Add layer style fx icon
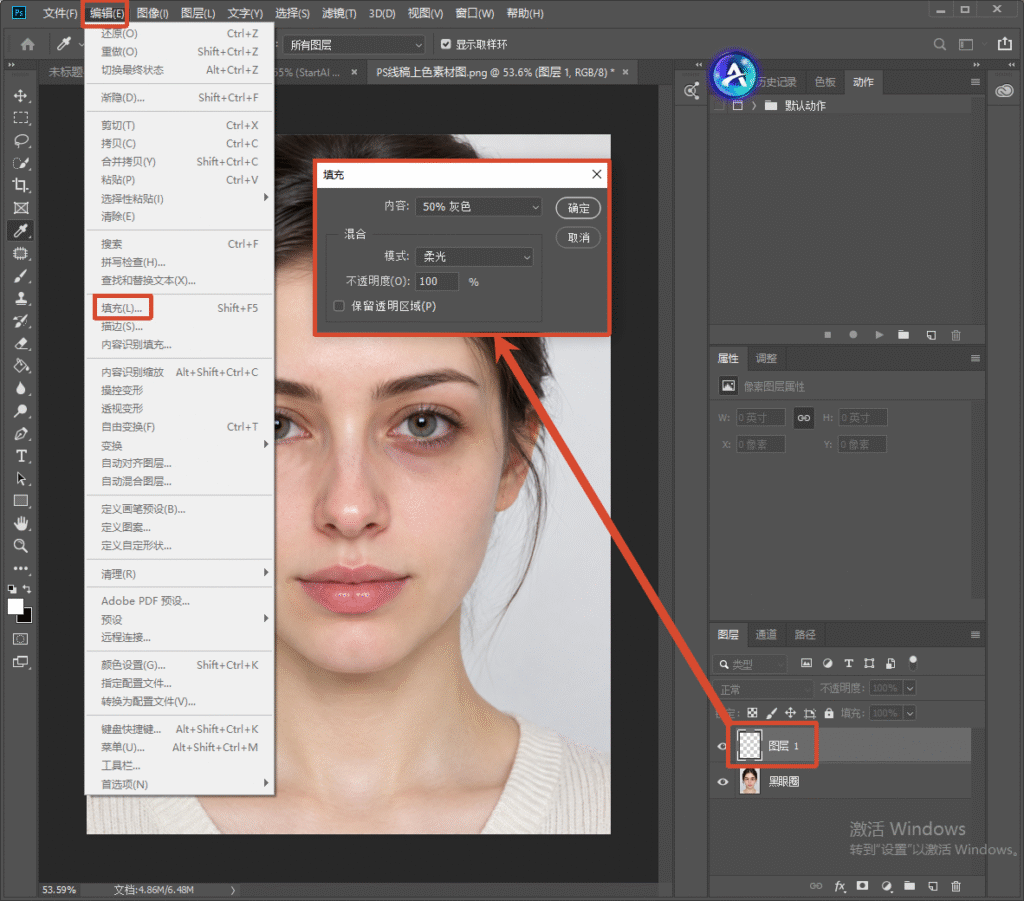The width and height of the screenshot is (1024, 901). click(839, 886)
